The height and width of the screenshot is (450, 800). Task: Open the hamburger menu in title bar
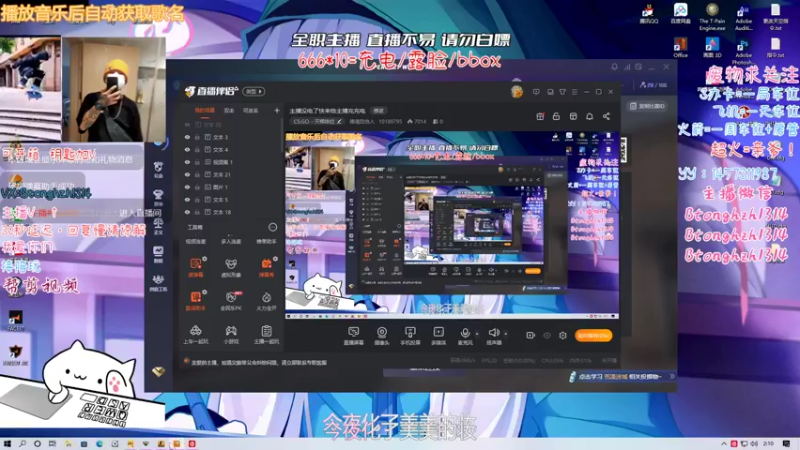[574, 92]
